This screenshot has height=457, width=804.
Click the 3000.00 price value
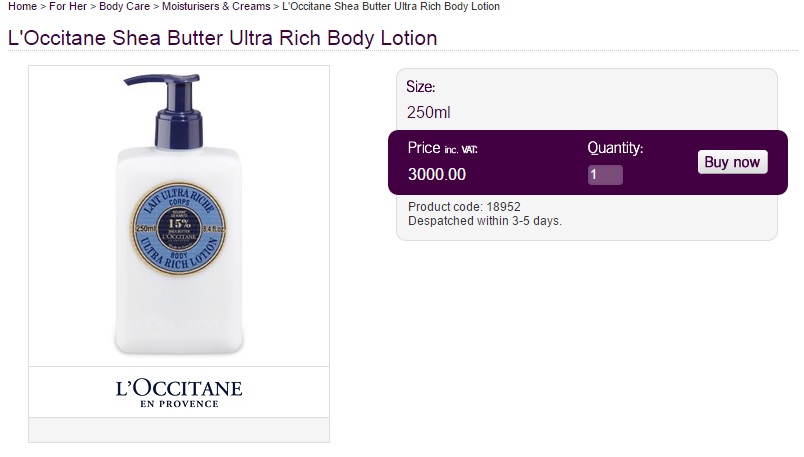coord(437,174)
